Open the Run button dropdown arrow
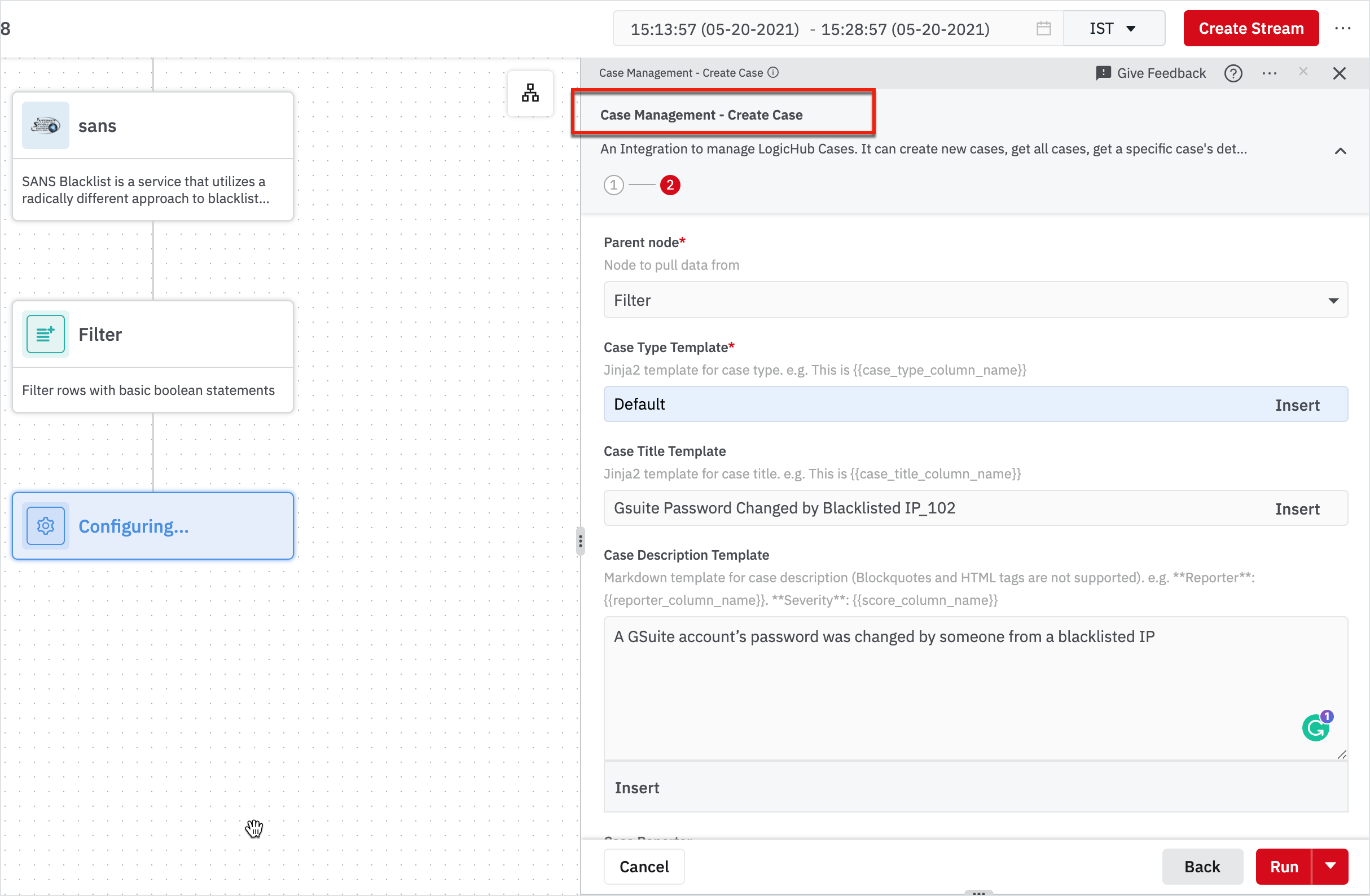1370x896 pixels. coord(1330,866)
